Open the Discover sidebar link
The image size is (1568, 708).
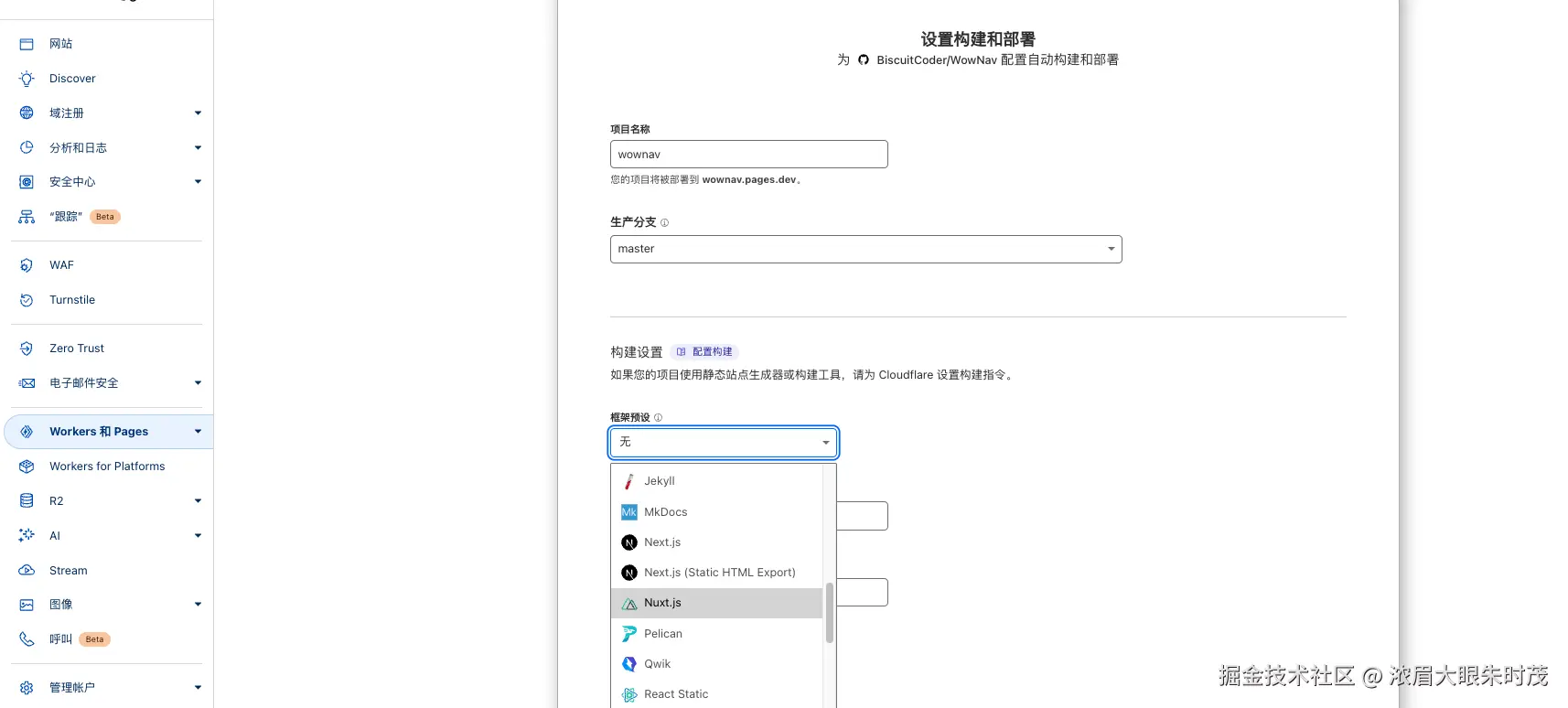[x=72, y=79]
